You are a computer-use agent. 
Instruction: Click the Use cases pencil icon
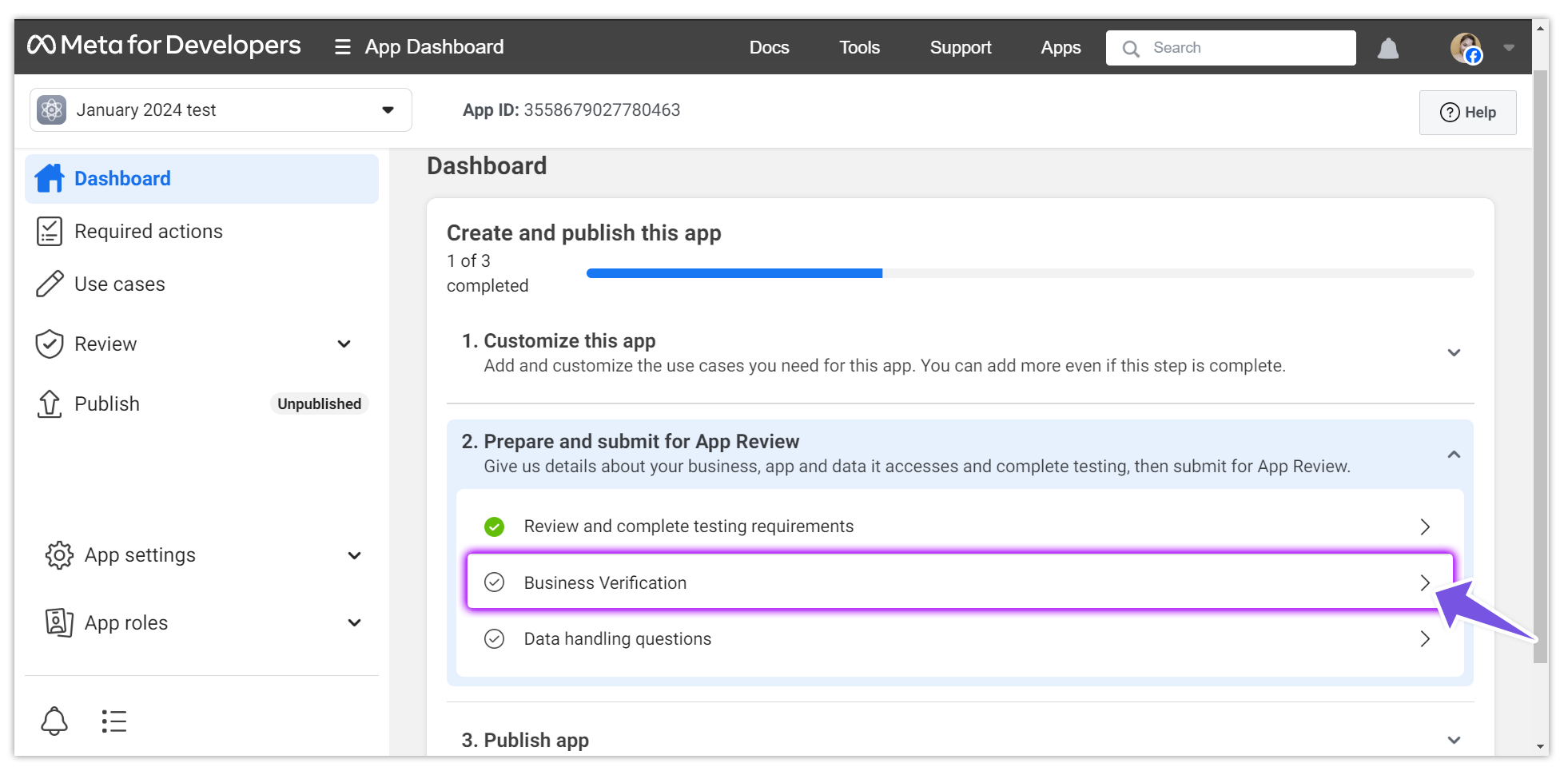50,284
